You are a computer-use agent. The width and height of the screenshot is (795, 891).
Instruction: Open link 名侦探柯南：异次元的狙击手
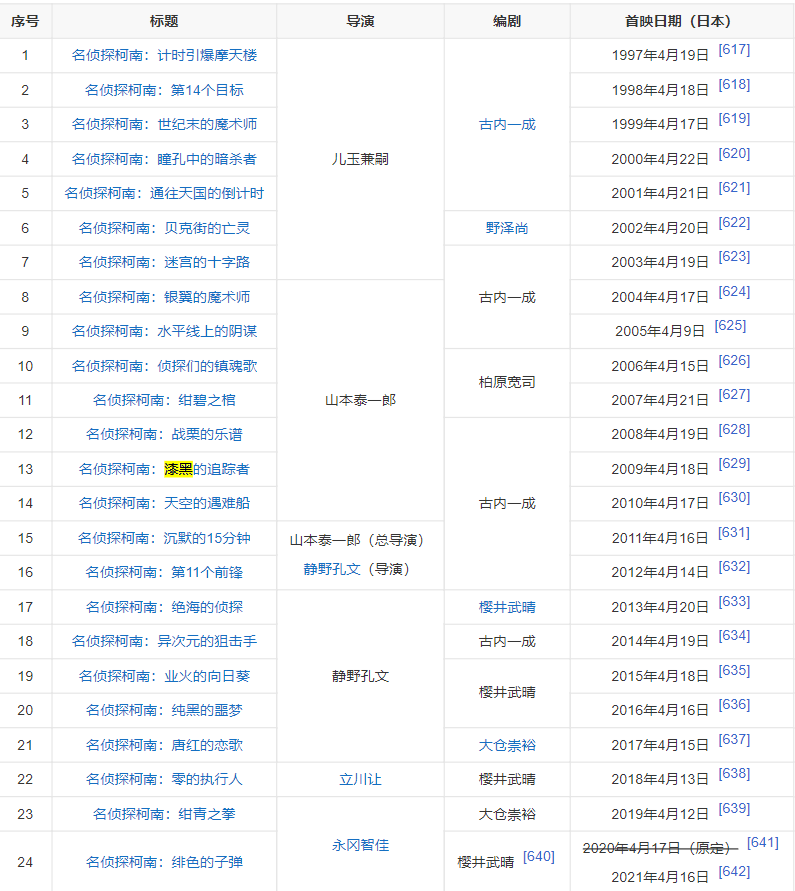[164, 641]
